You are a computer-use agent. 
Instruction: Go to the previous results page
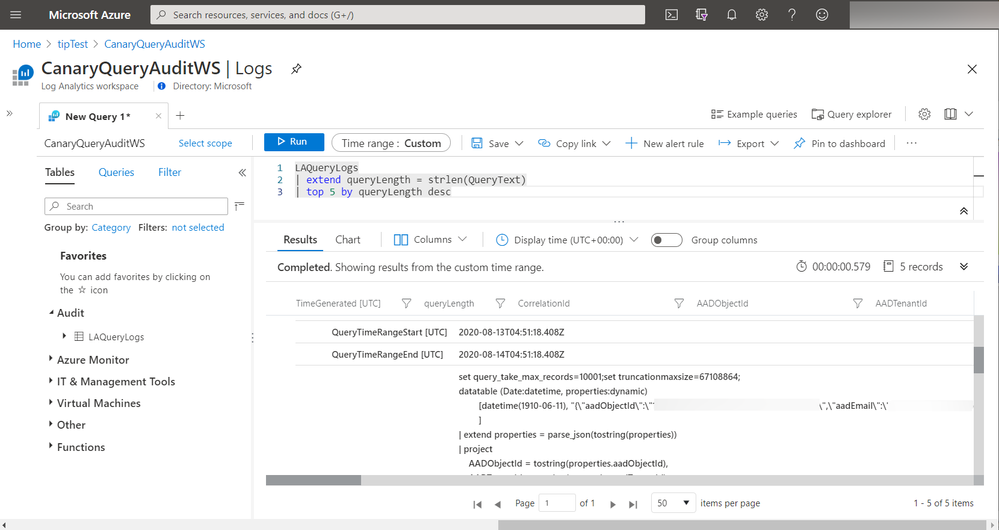[x=498, y=504]
